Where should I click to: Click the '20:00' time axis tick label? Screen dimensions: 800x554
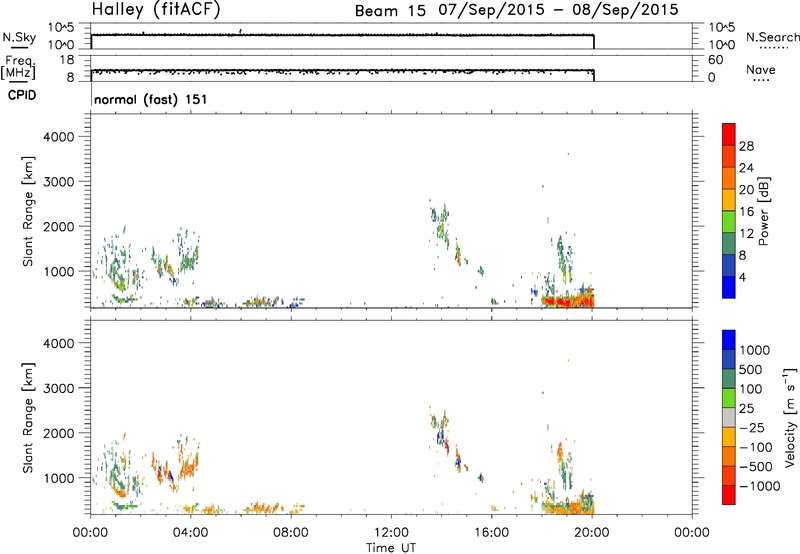coord(591,533)
